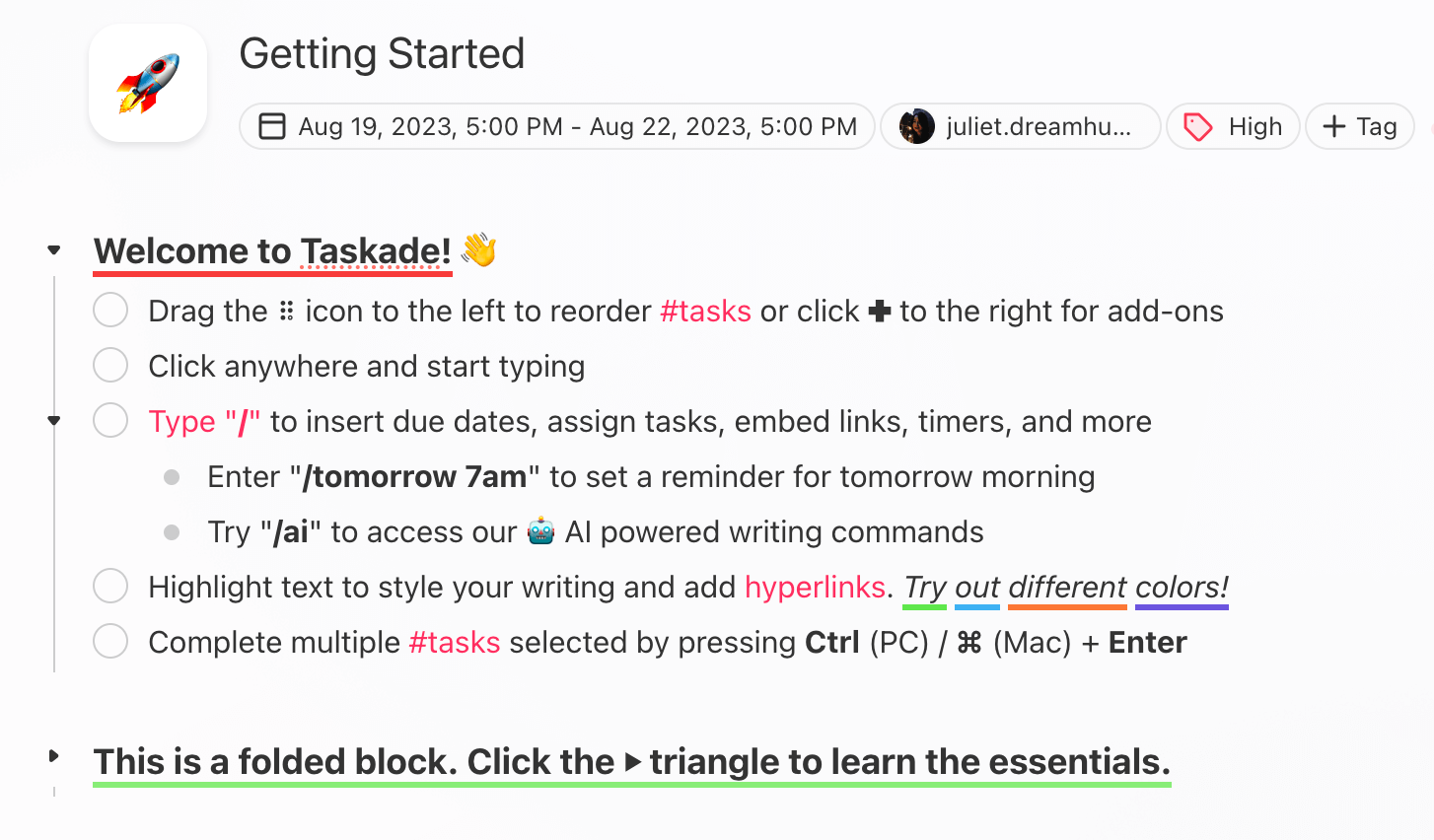Expand the folded block's triangle
The width and height of the screenshot is (1434, 840).
pyautogui.click(x=53, y=755)
